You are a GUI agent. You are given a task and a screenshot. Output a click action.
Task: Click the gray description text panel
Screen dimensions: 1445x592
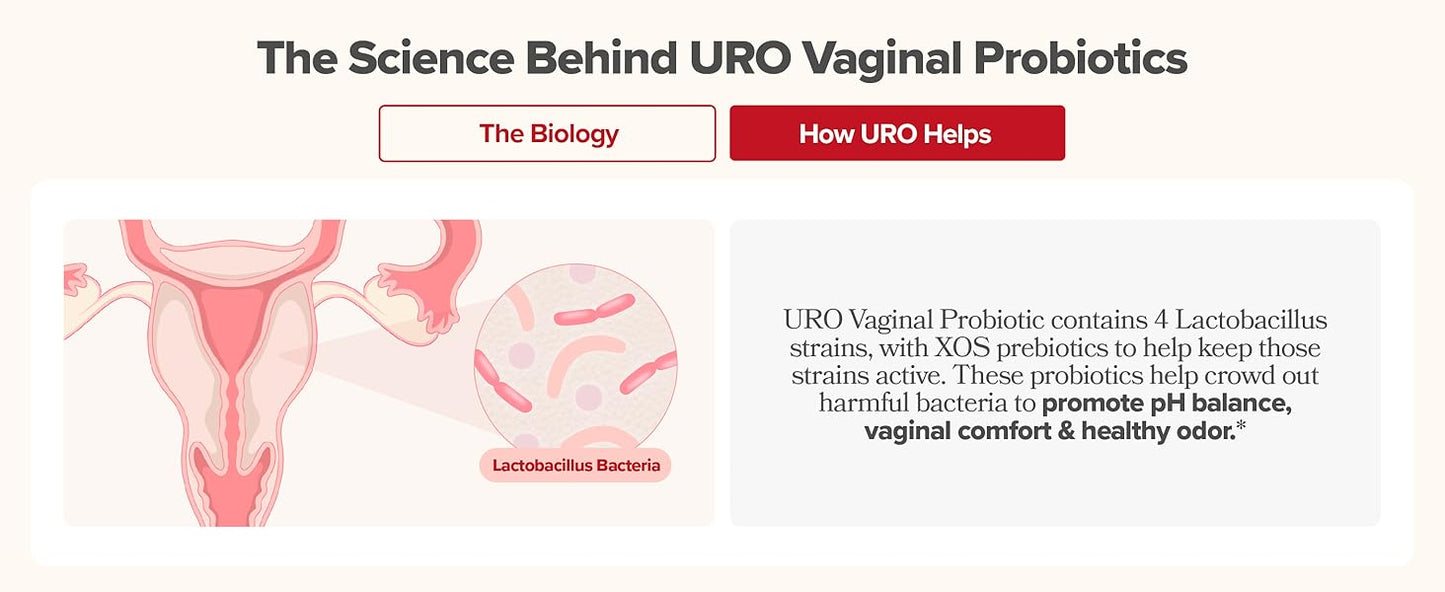pos(1055,373)
